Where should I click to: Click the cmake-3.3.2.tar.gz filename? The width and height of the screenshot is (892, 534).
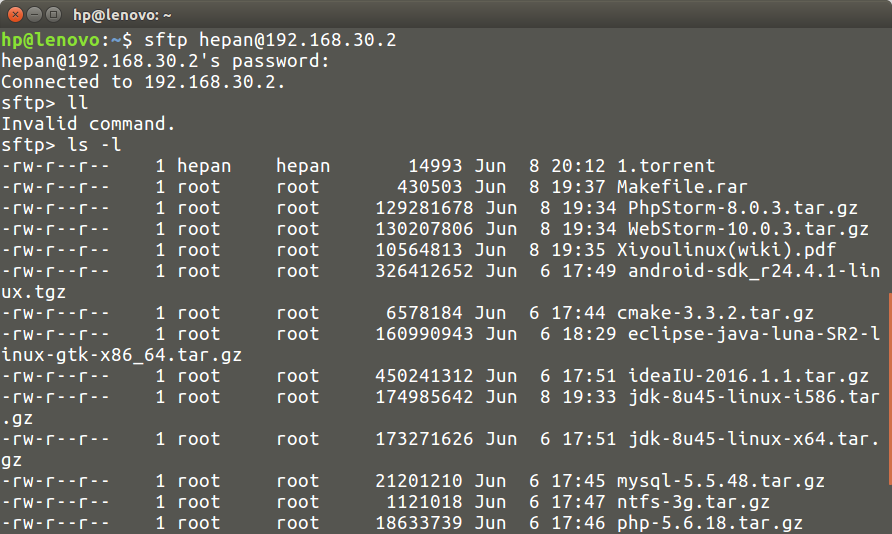[715, 313]
